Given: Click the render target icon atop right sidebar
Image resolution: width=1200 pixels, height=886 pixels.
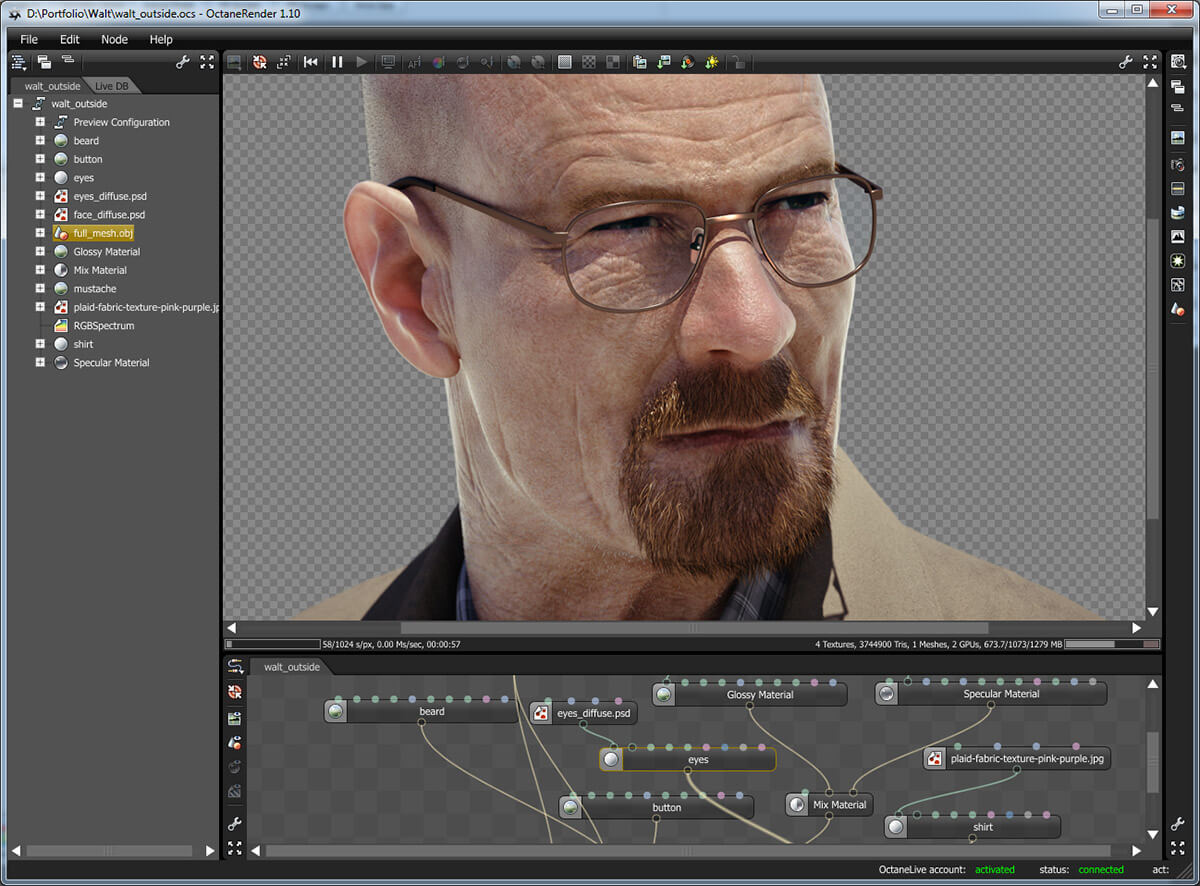Looking at the screenshot, I should coord(1178,62).
